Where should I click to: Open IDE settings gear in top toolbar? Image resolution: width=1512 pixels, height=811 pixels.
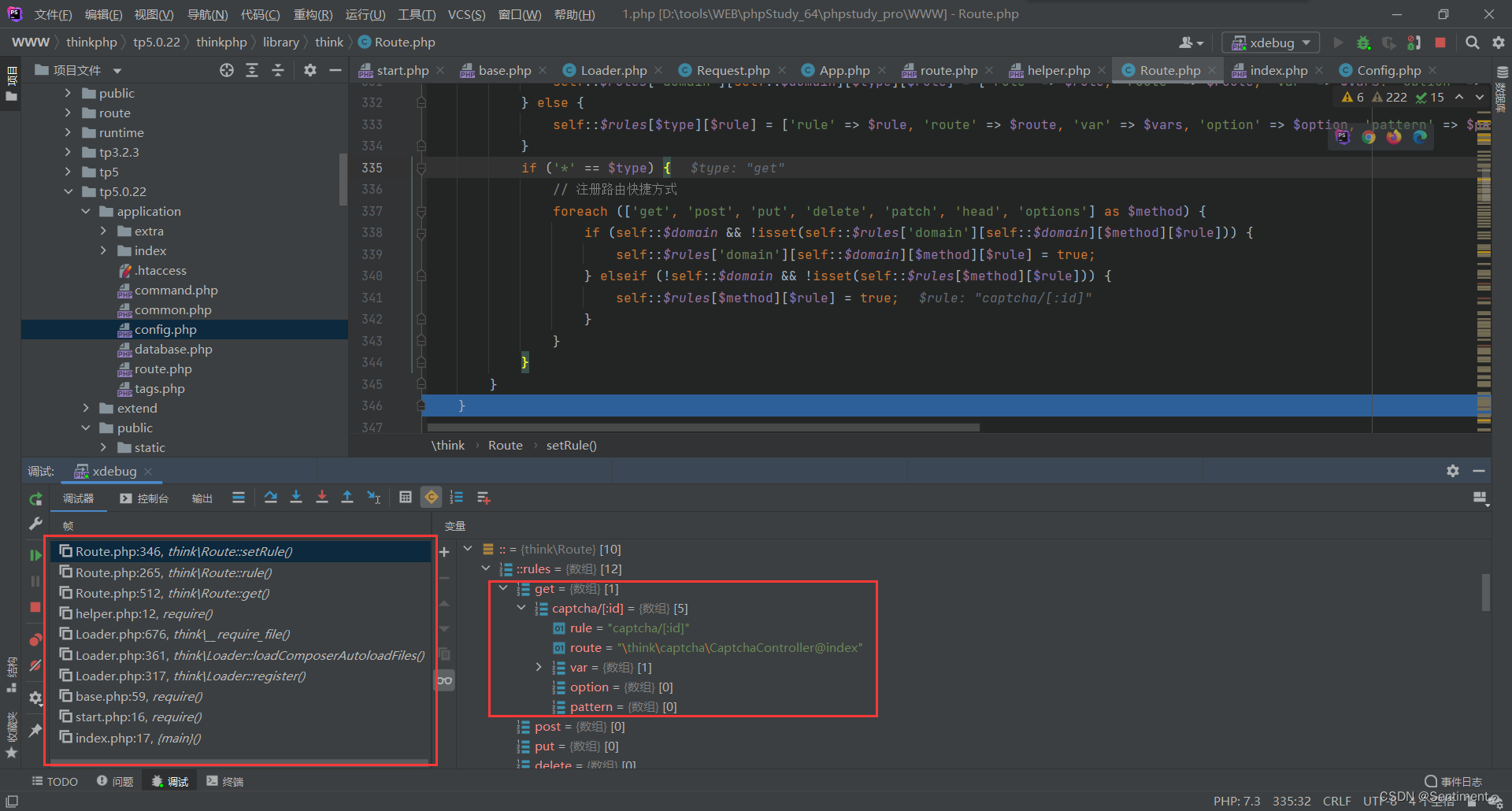click(x=1499, y=43)
